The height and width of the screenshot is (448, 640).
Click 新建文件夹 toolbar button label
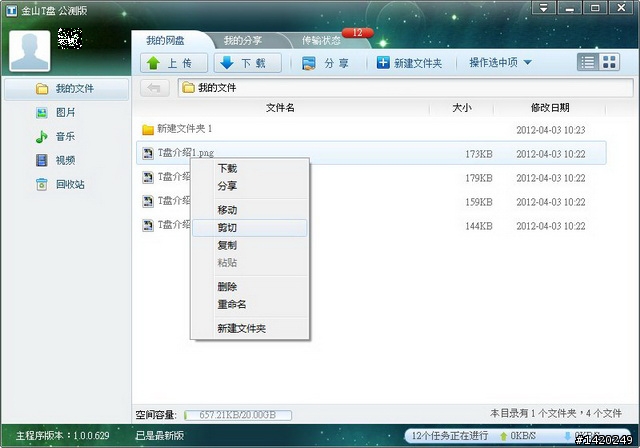pos(418,63)
